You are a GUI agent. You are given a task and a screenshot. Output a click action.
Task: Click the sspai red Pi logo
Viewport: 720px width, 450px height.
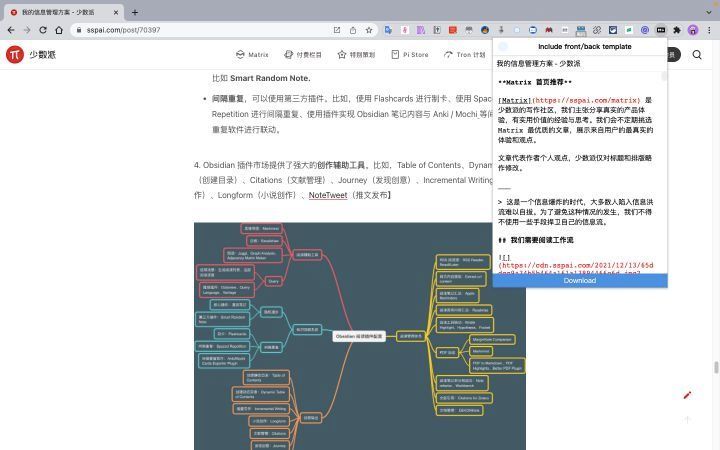(15, 55)
